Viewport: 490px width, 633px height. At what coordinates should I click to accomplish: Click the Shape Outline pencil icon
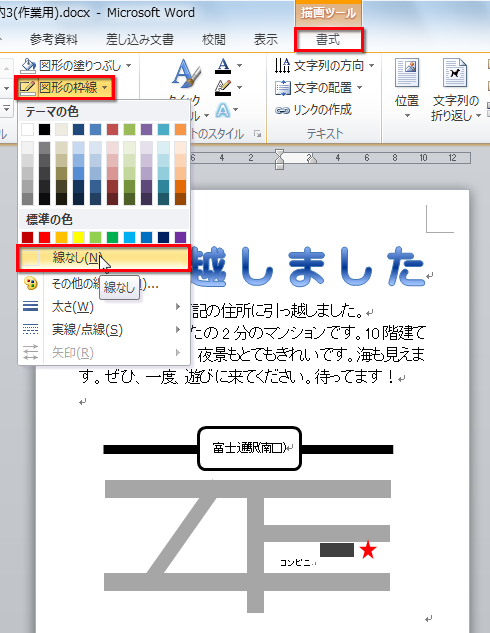pos(27,88)
